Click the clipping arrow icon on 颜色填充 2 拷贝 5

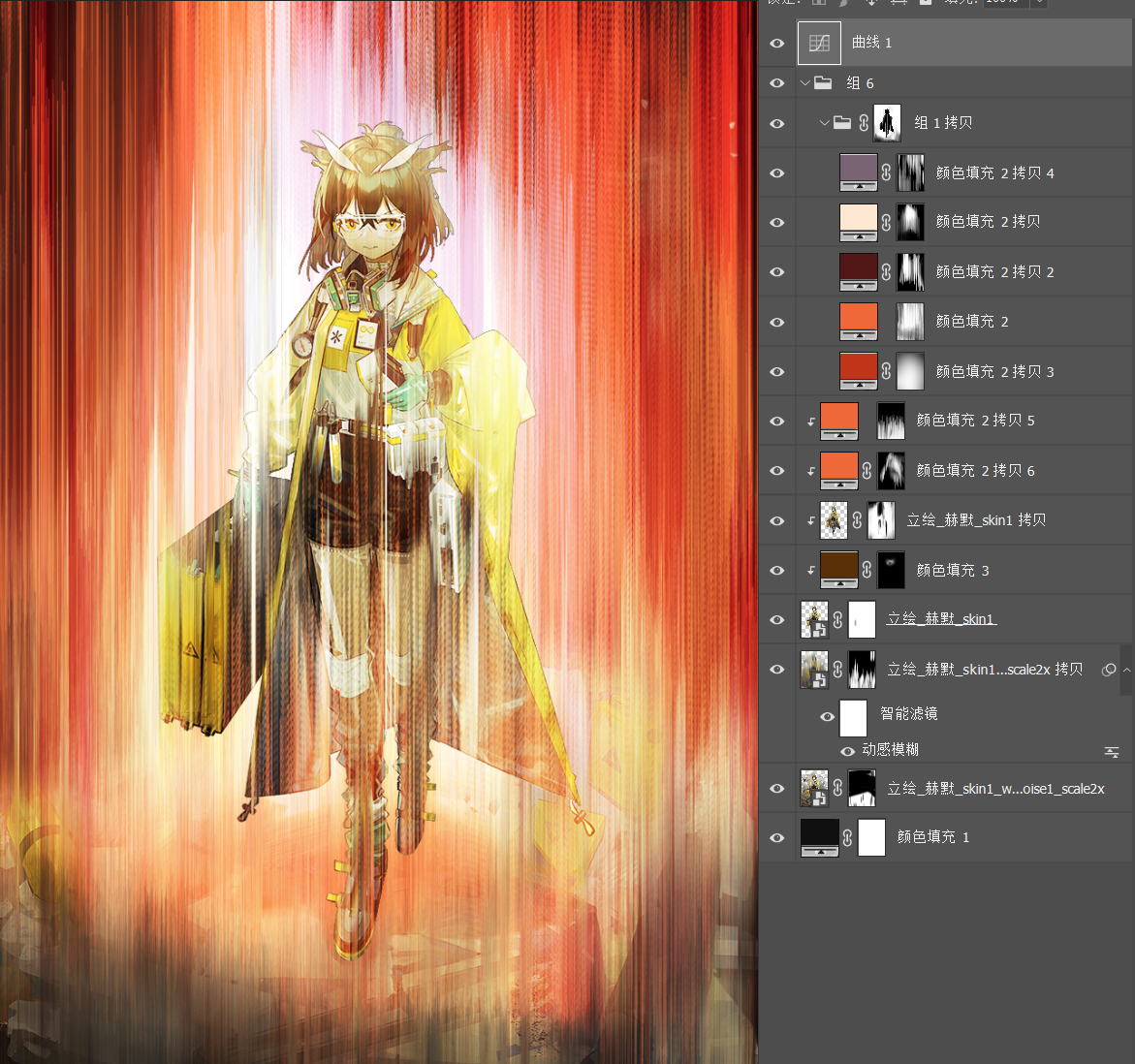810,422
